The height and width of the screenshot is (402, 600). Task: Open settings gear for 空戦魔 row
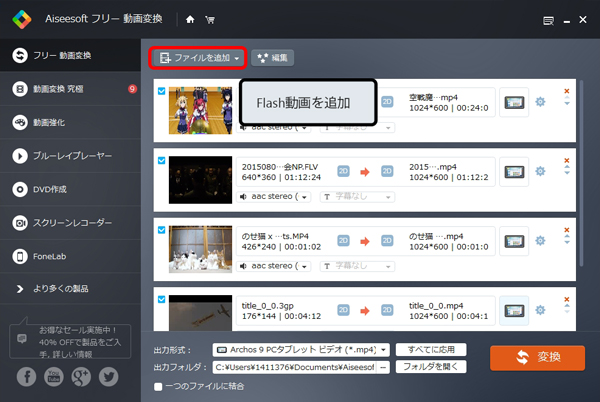click(540, 102)
